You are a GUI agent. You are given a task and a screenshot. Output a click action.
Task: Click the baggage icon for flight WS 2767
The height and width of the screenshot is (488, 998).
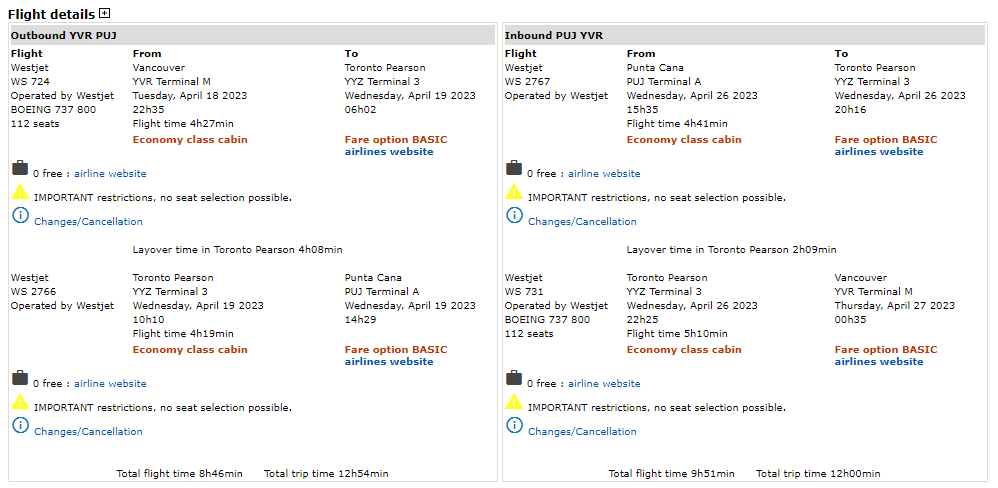click(x=514, y=169)
